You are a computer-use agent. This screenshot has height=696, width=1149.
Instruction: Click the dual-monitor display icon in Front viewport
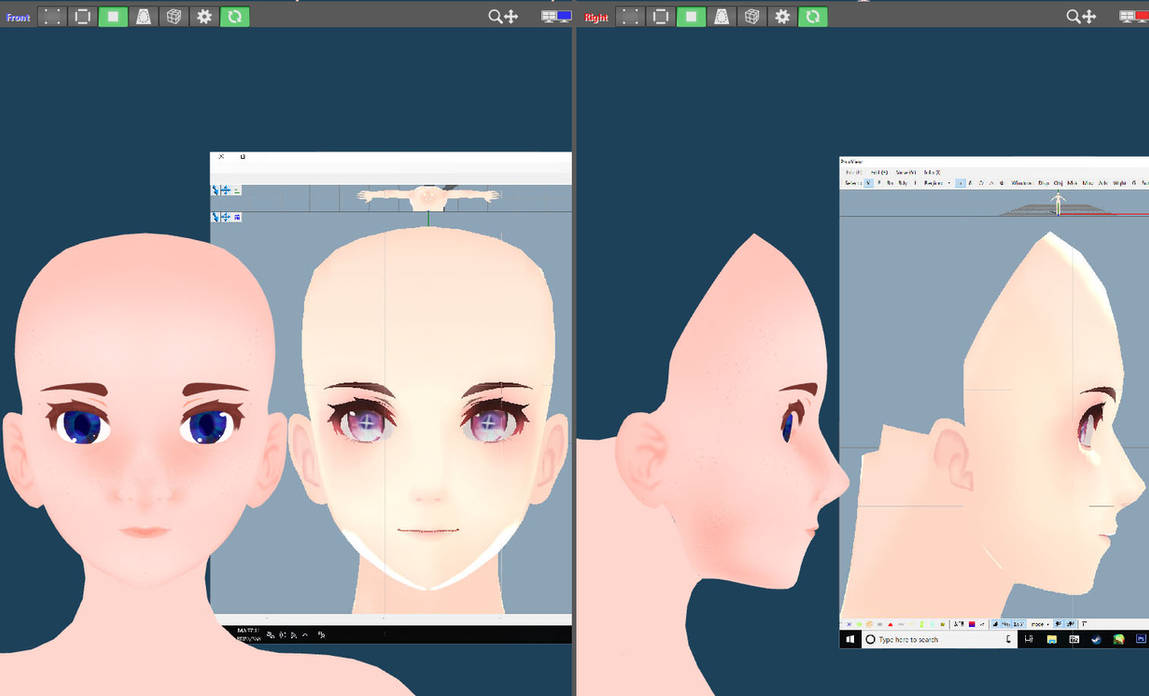click(556, 16)
